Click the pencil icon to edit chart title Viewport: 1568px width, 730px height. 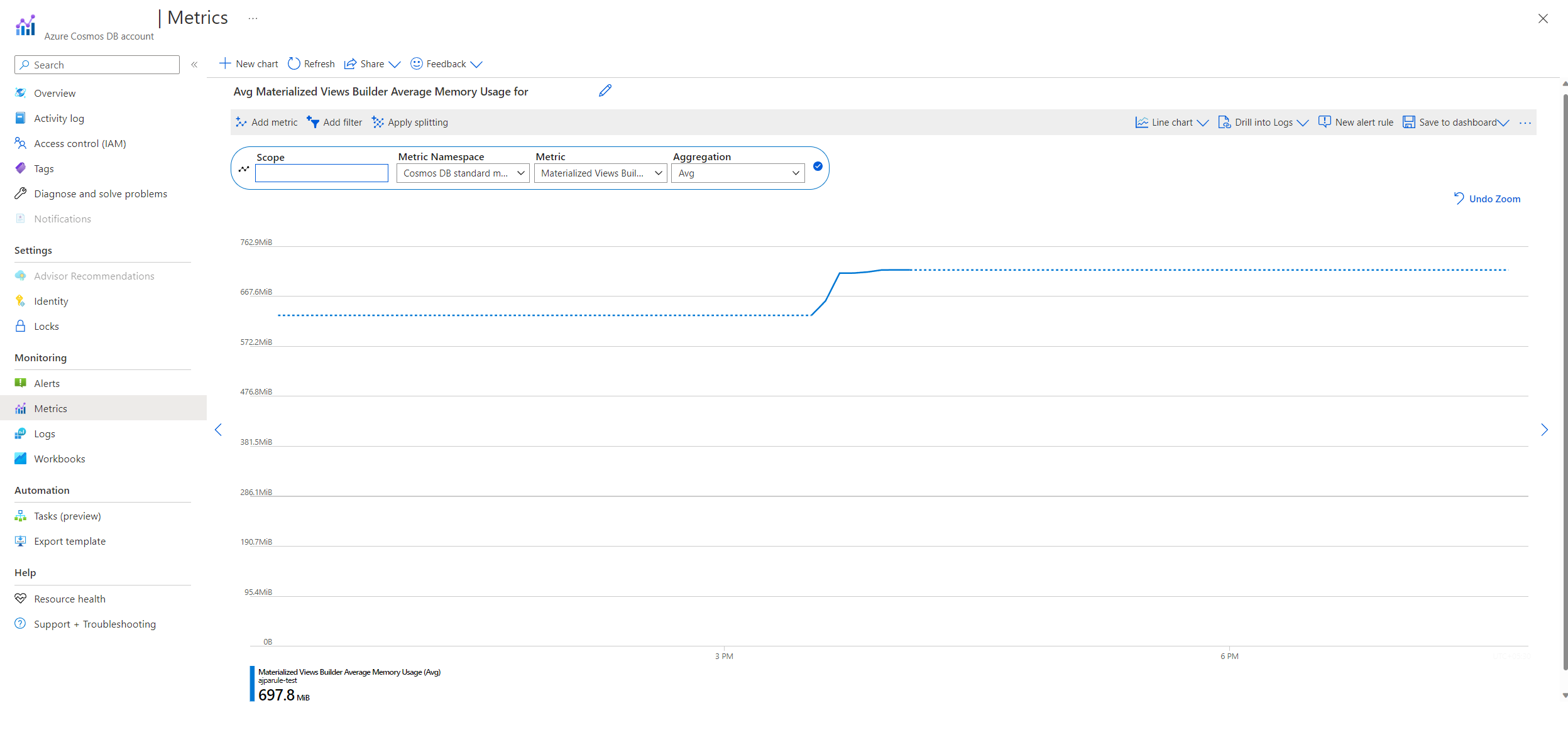[x=605, y=91]
